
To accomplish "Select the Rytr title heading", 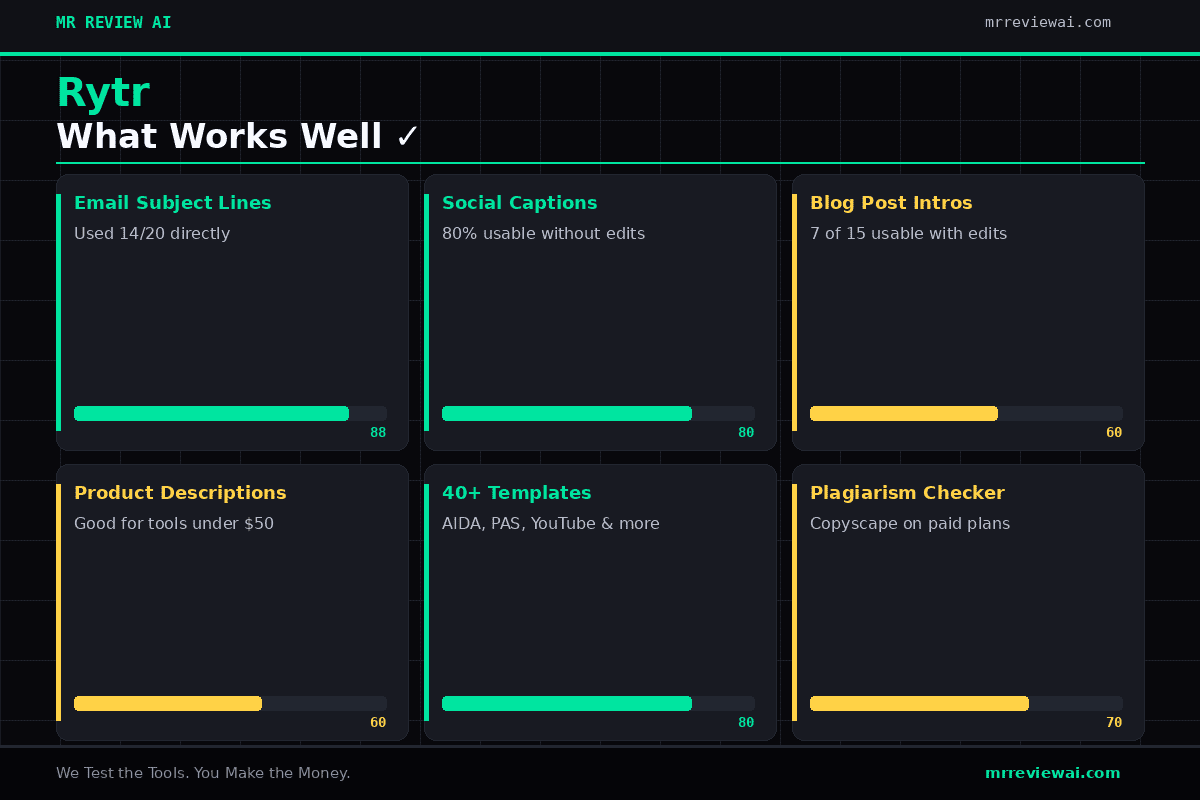I will click(x=103, y=94).
